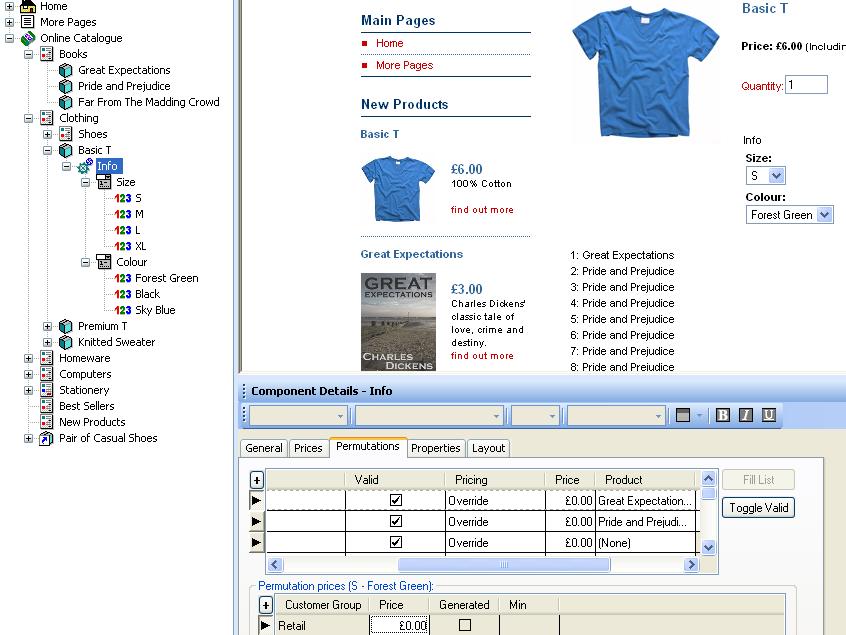
Task: Switch to the Prices tab
Action: [308, 448]
